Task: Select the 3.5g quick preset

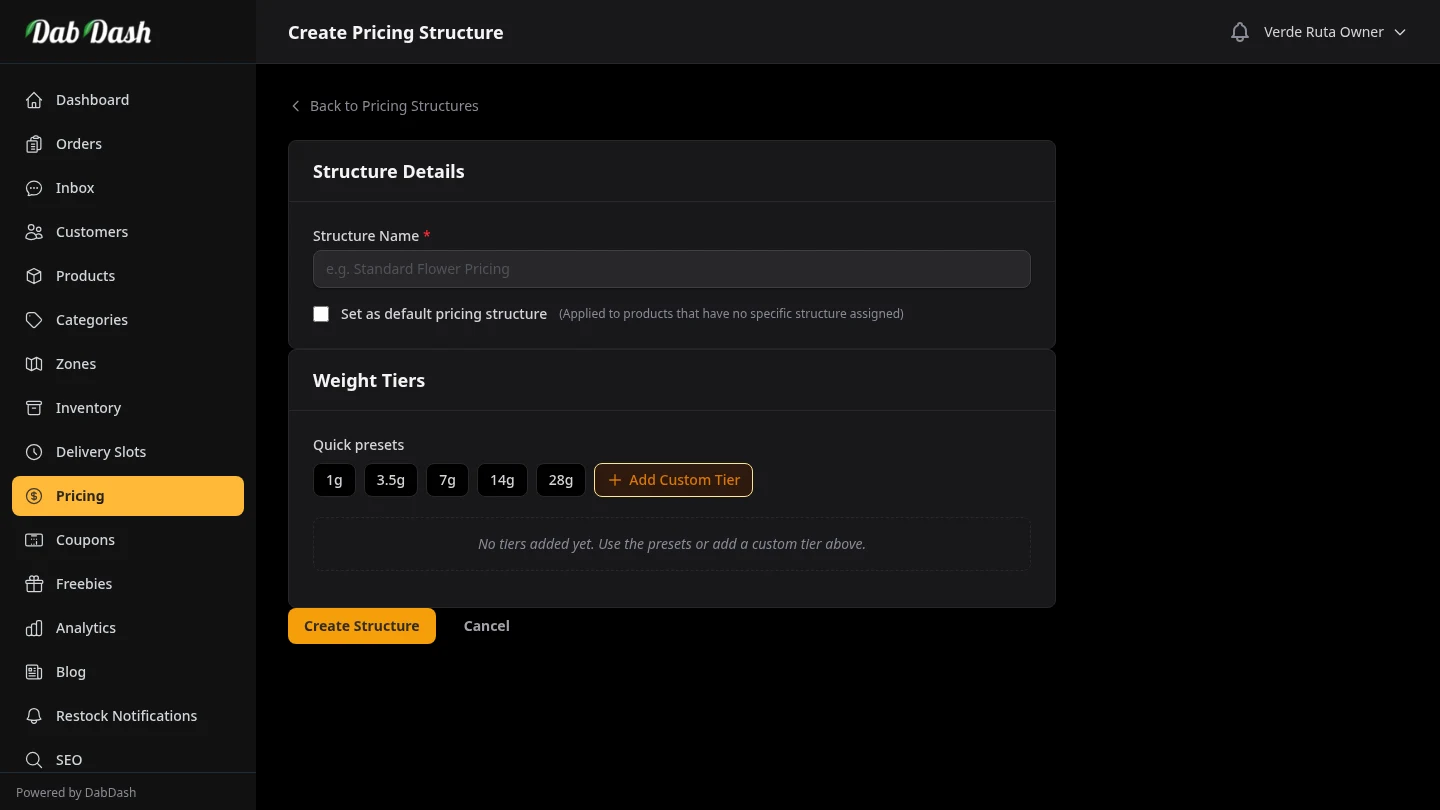Action: [x=390, y=480]
